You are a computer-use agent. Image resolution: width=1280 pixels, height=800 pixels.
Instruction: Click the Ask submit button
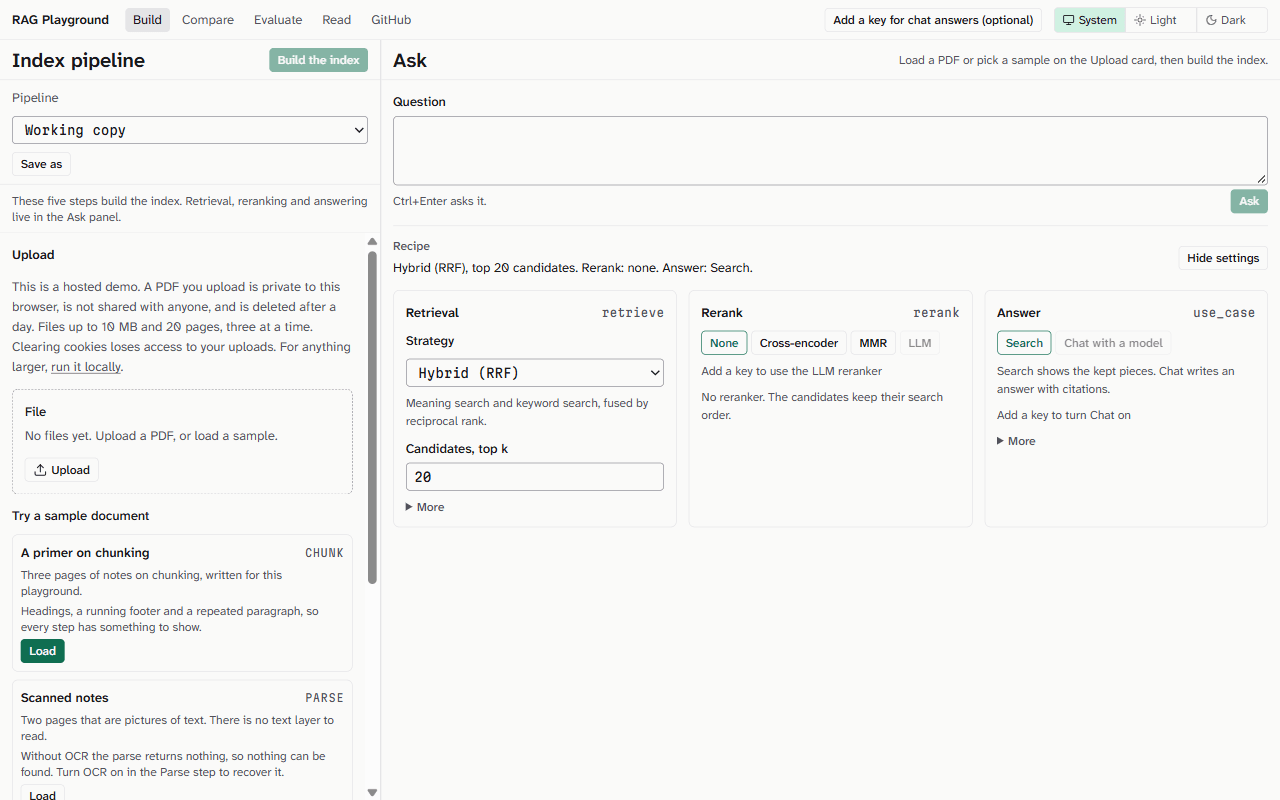[x=1249, y=201]
